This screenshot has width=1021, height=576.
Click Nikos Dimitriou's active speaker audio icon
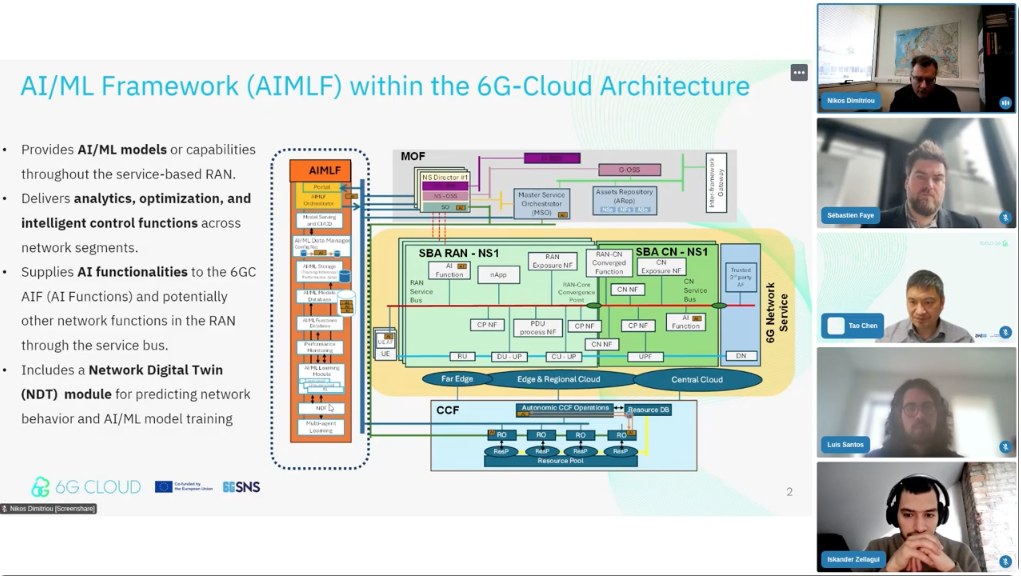pyautogui.click(x=1005, y=102)
